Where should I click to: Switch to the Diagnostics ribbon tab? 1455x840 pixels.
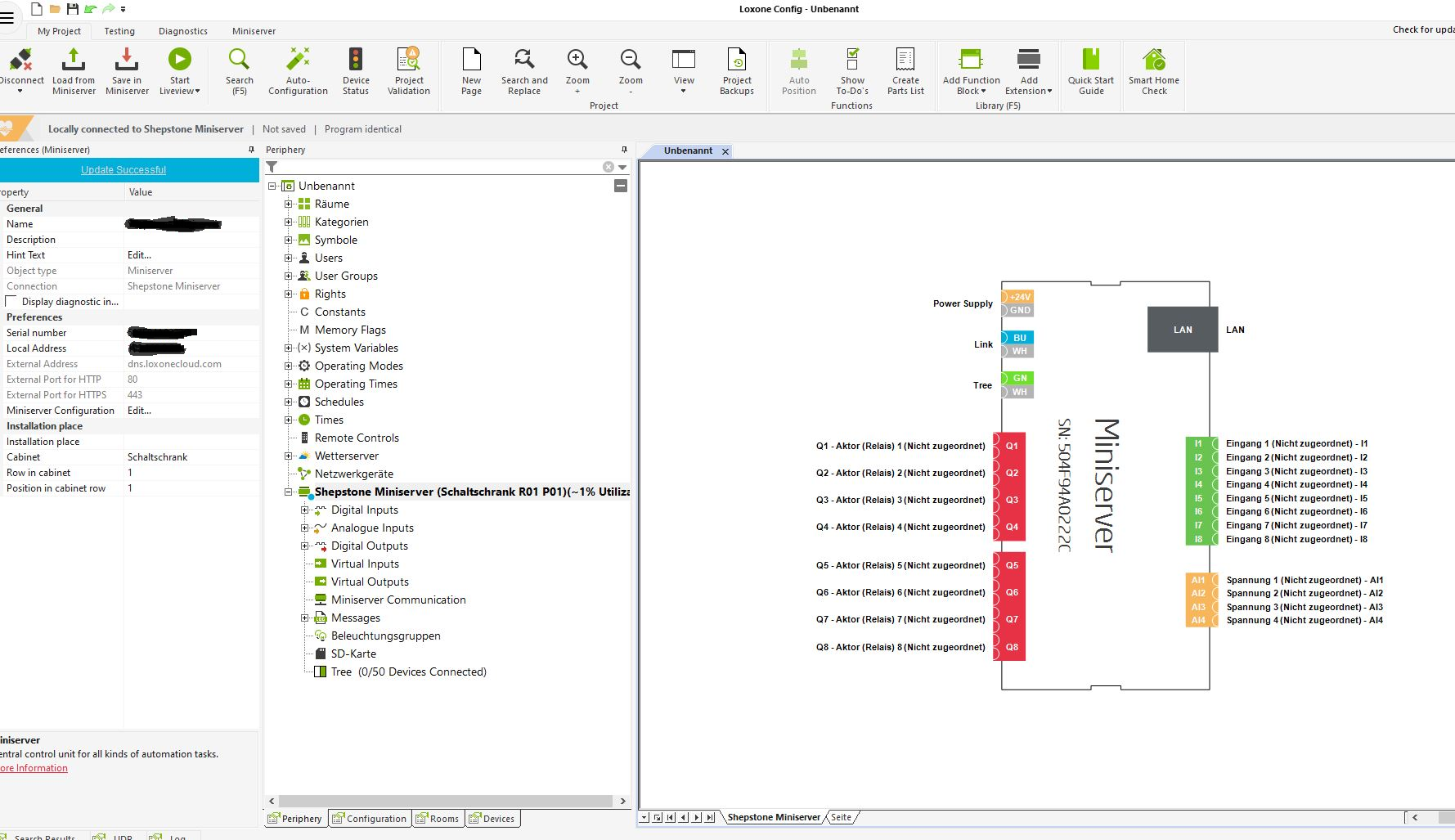click(x=182, y=31)
